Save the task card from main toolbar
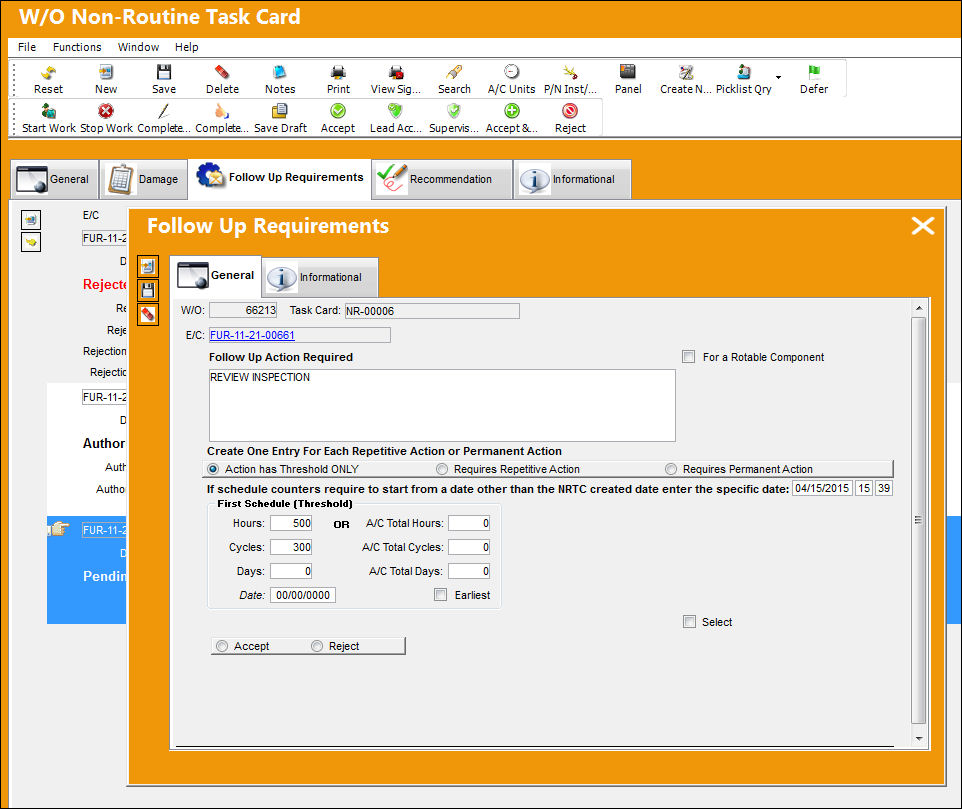This screenshot has width=962, height=809. click(x=164, y=73)
